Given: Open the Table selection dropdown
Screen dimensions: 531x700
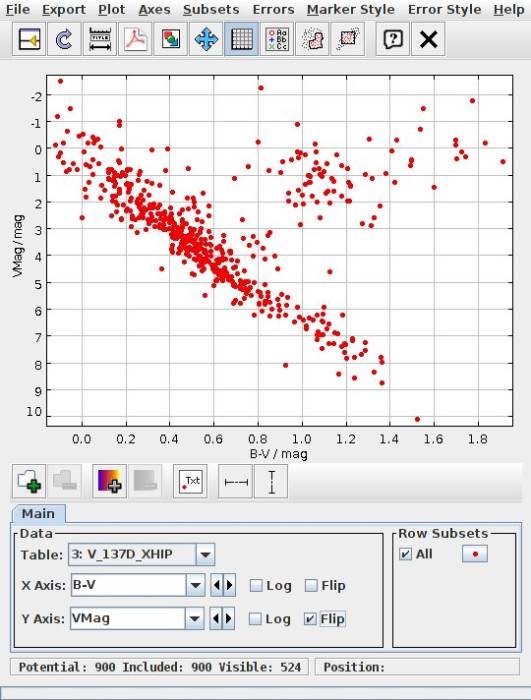Looking at the screenshot, I should click(205, 554).
